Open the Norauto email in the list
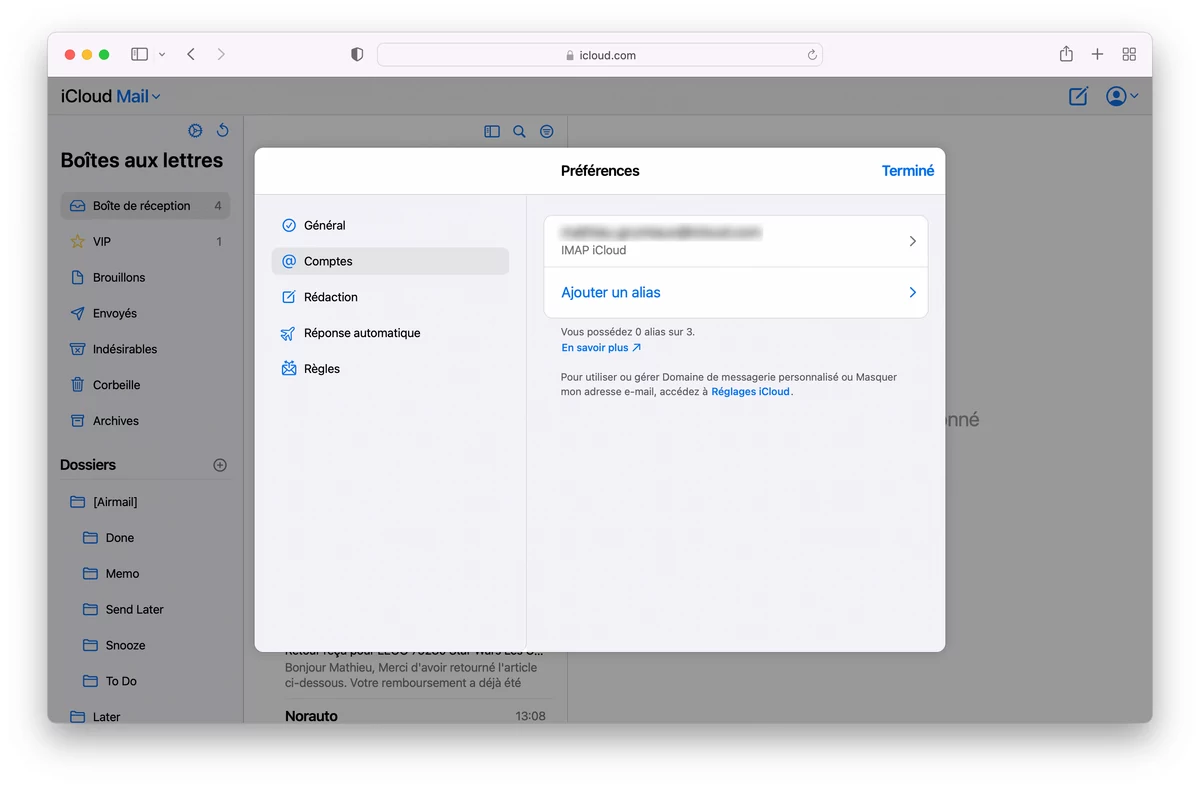The width and height of the screenshot is (1200, 786). click(x=415, y=716)
